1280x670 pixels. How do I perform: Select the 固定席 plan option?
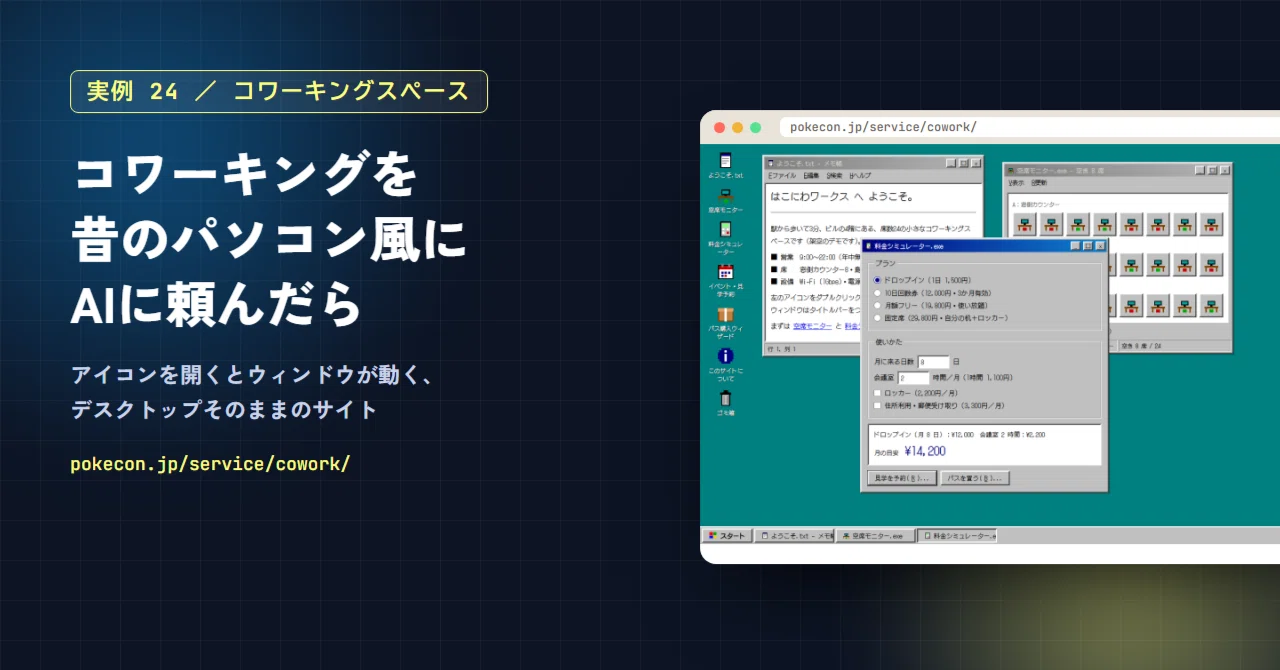click(940, 318)
